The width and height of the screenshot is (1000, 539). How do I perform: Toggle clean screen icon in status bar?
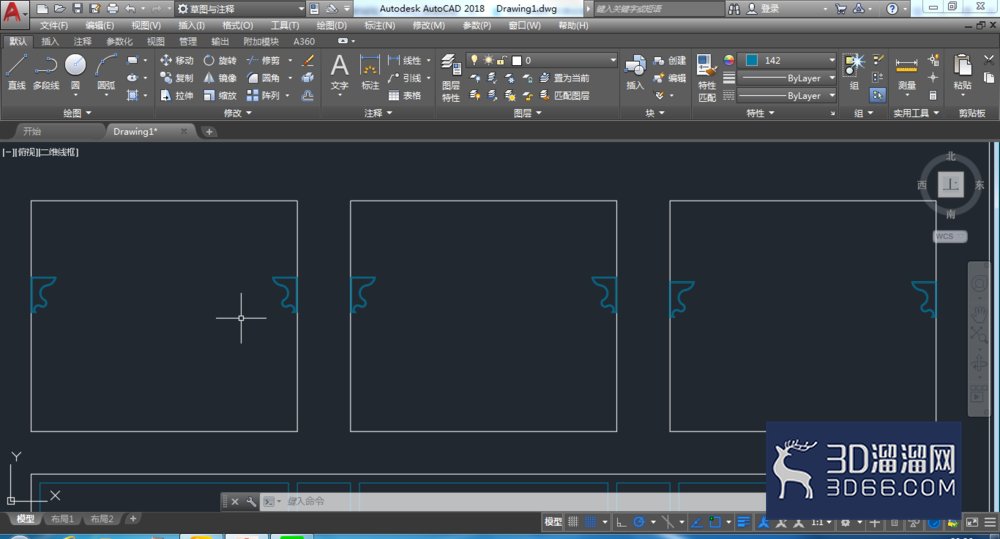972,522
